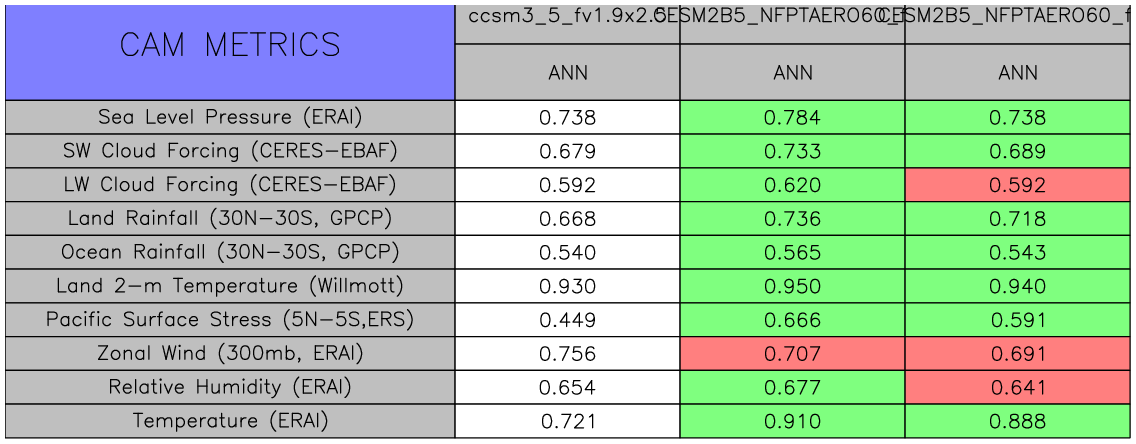Viewport: 1136px width, 444px height.
Task: Click the Land 2-m Temperature (Willmott) label
Action: coord(230,286)
